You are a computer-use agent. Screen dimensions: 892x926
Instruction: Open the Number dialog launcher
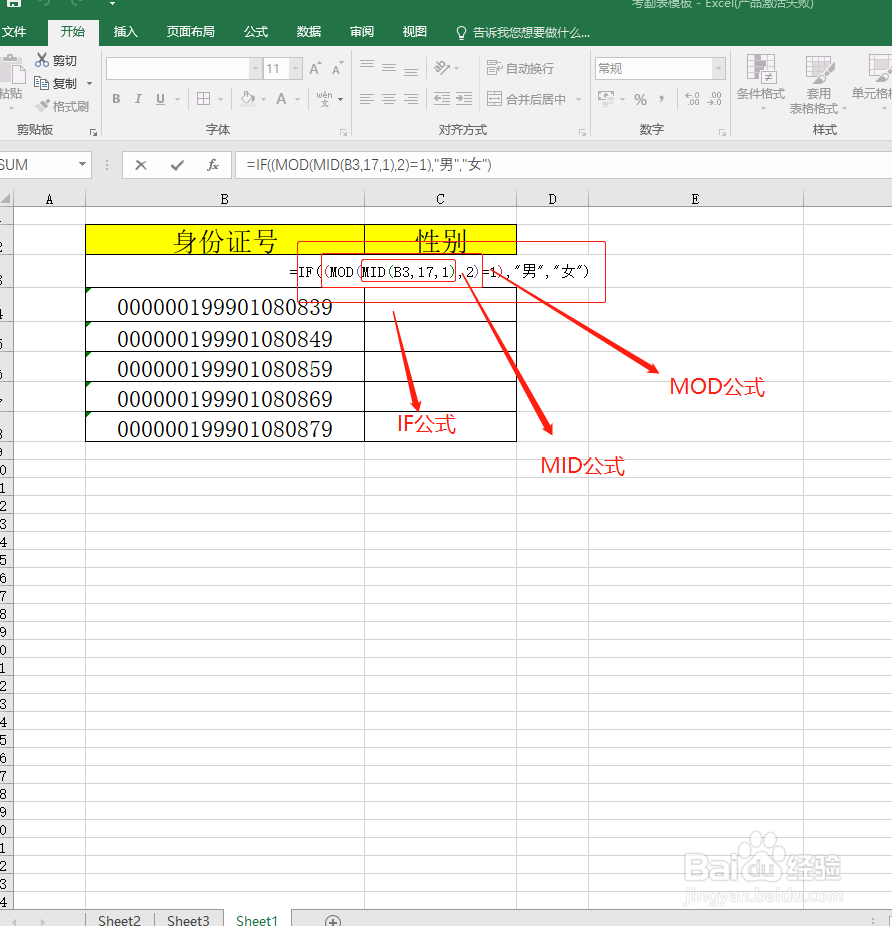pyautogui.click(x=722, y=132)
